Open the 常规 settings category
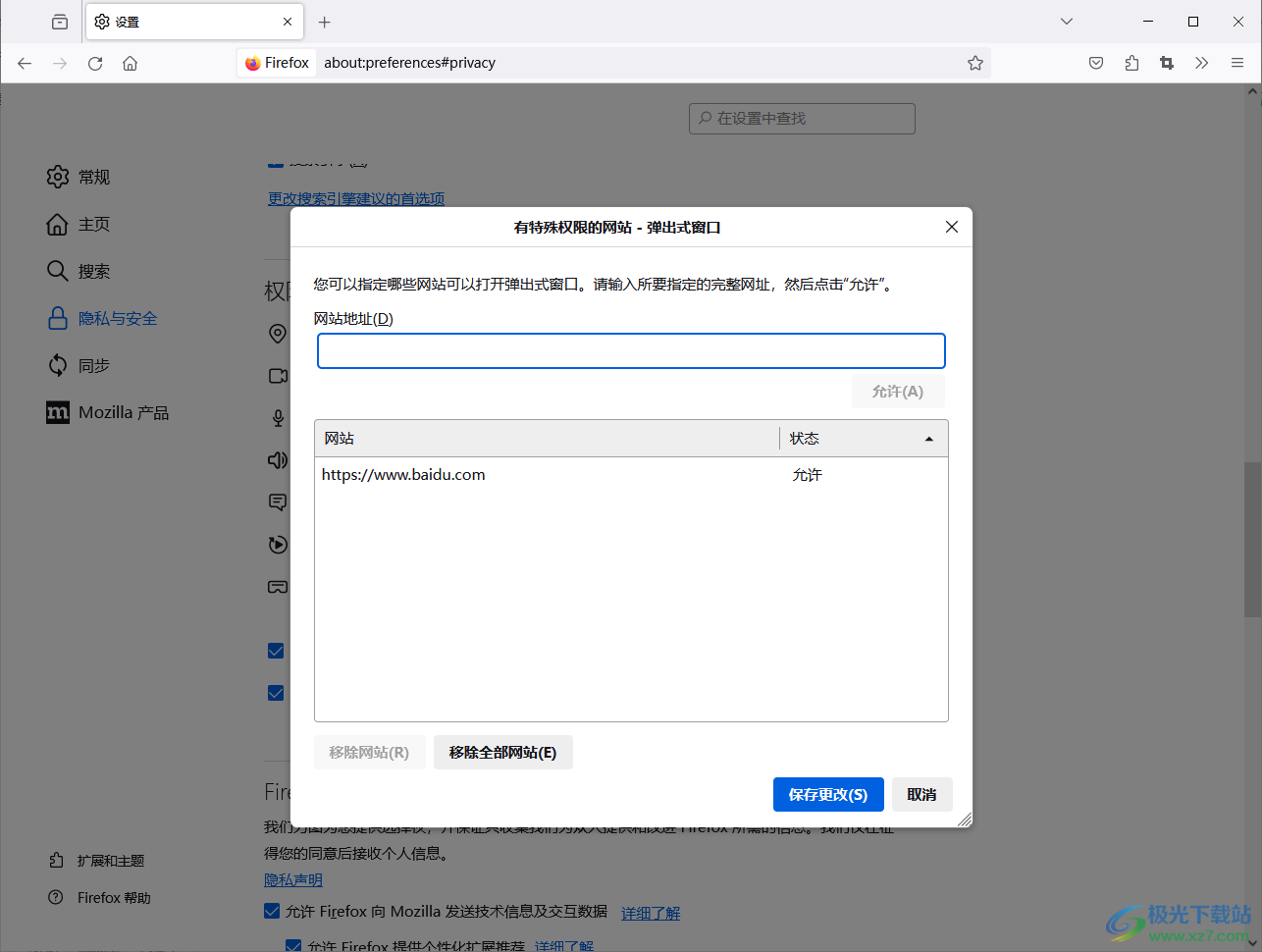 tap(79, 177)
